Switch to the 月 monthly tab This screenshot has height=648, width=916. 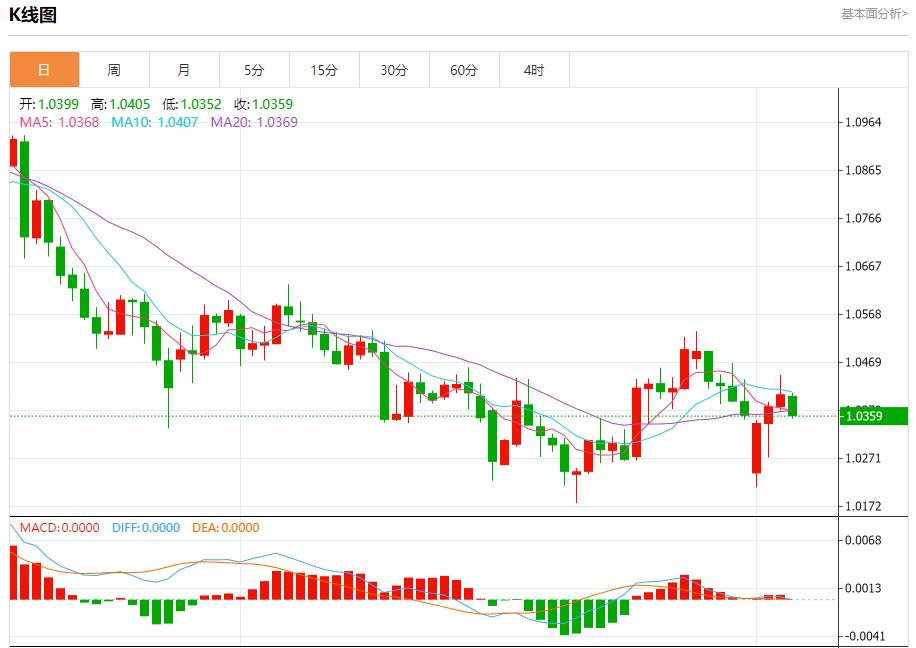click(185, 70)
